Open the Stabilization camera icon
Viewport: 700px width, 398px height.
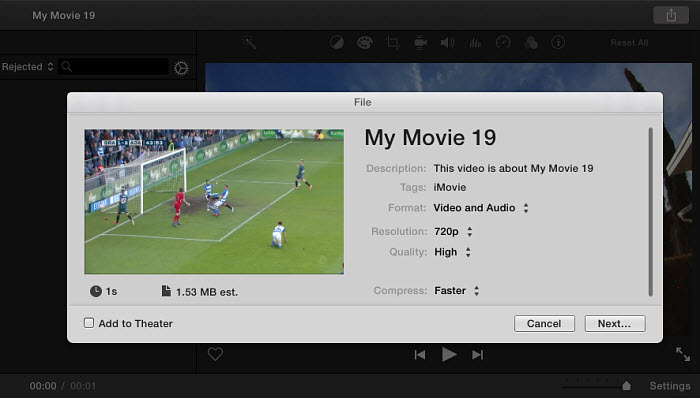coord(420,43)
